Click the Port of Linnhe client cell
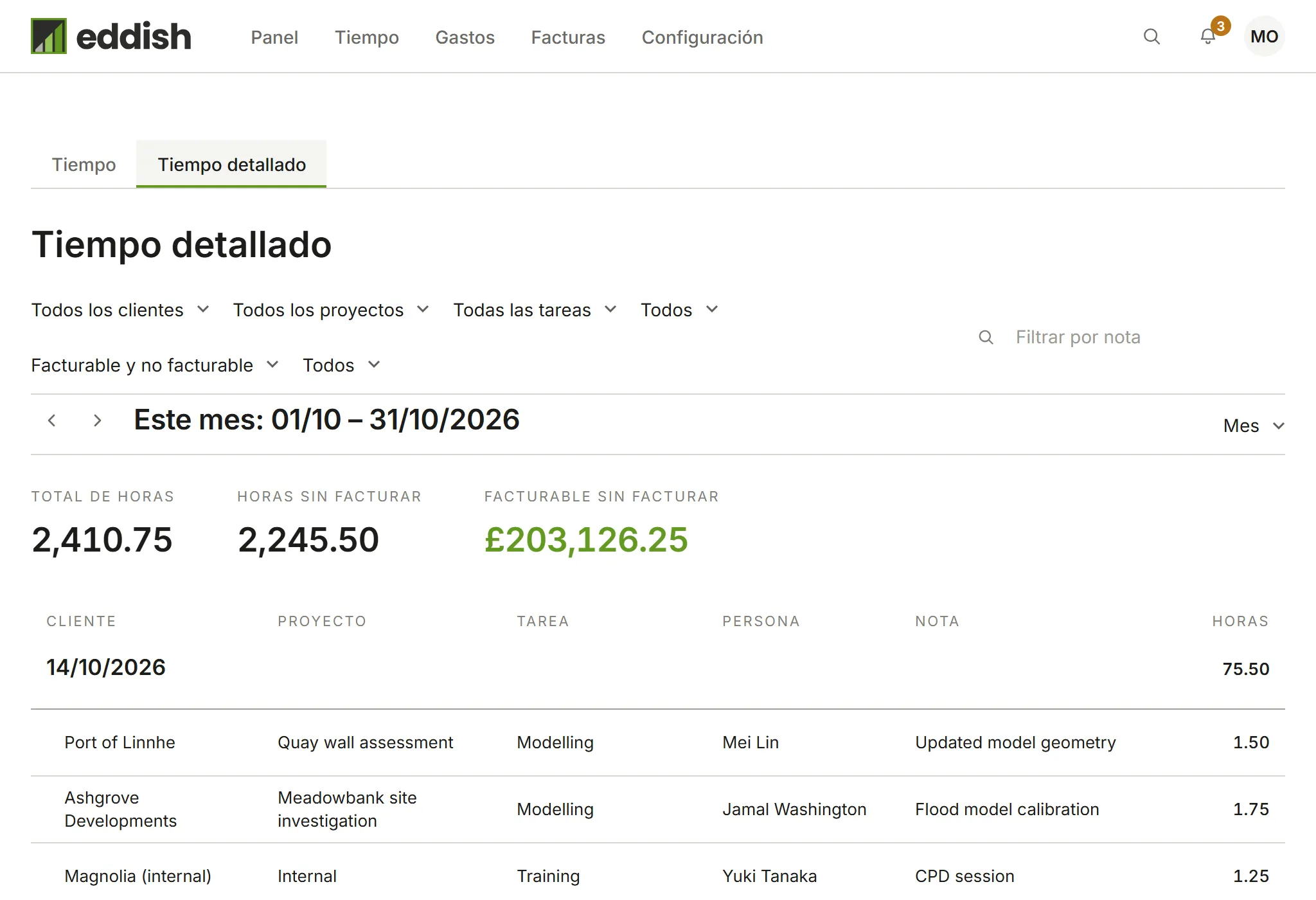The height and width of the screenshot is (900, 1316). [x=120, y=742]
